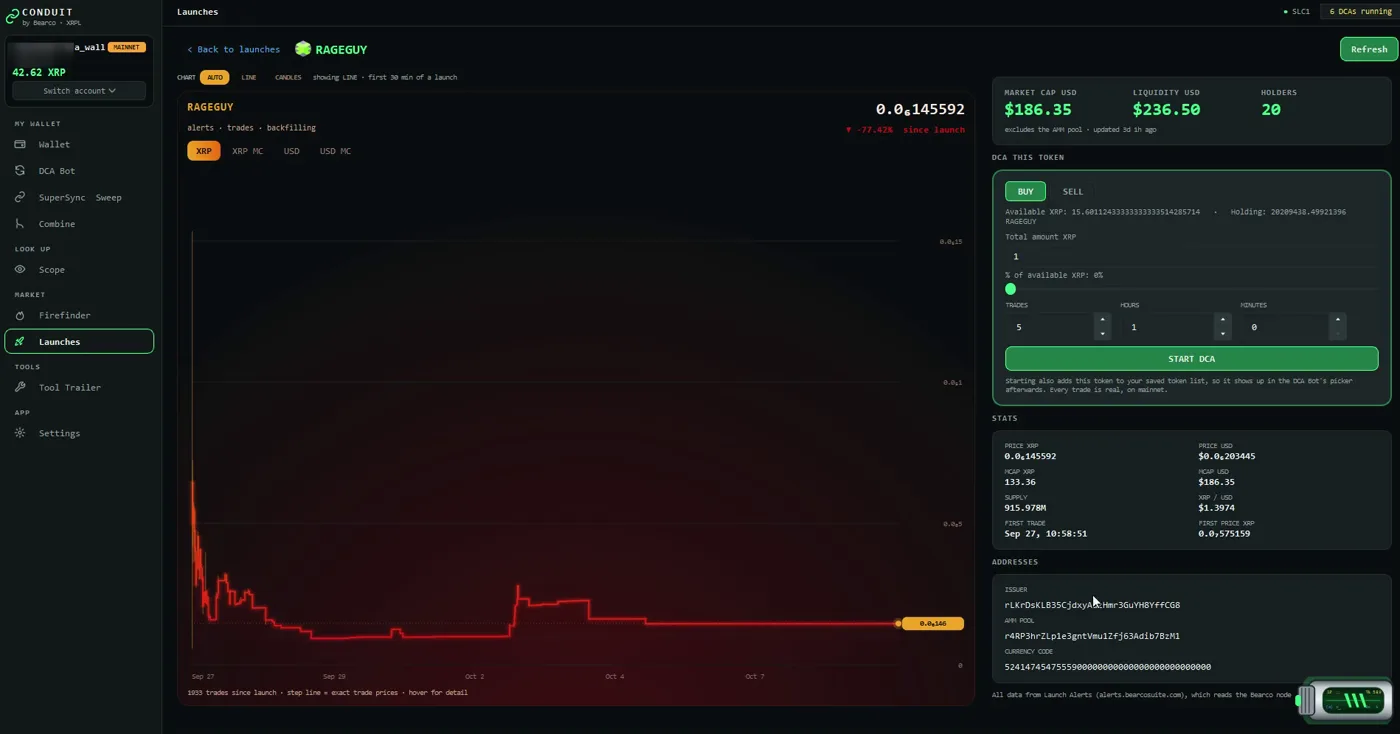Image resolution: width=1400 pixels, height=734 pixels.
Task: Select the USD MC tab
Action: click(x=335, y=151)
